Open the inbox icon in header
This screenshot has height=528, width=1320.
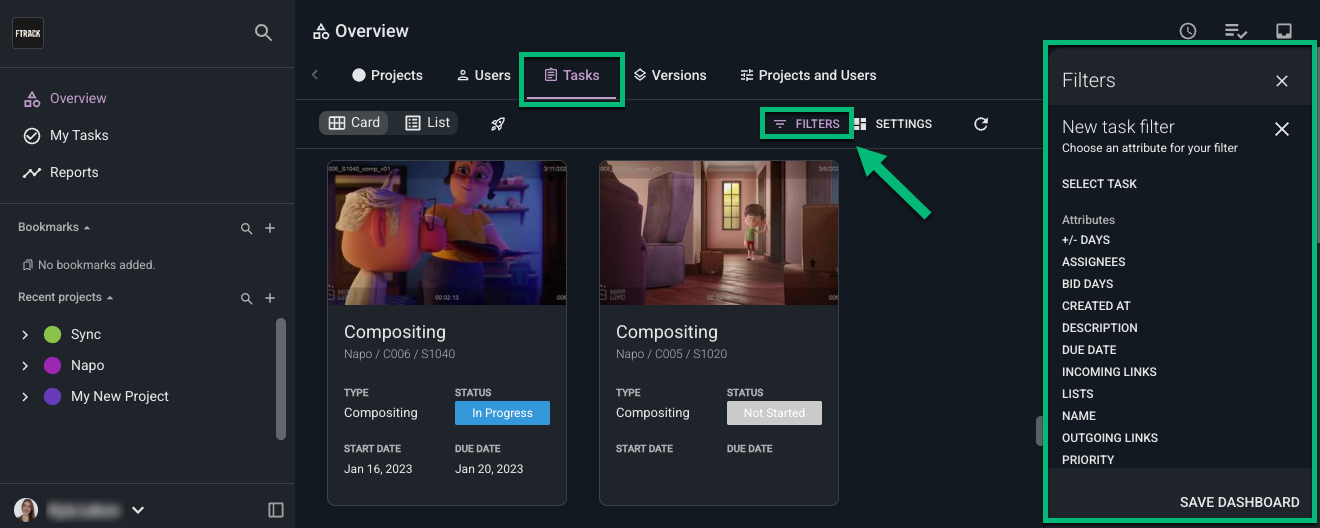[1284, 31]
